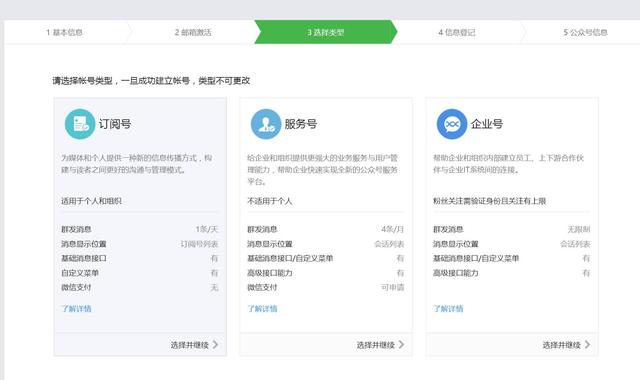The height and width of the screenshot is (380, 640).
Task: Click the chevron arrow in 企业号 card footer
Action: (587, 344)
